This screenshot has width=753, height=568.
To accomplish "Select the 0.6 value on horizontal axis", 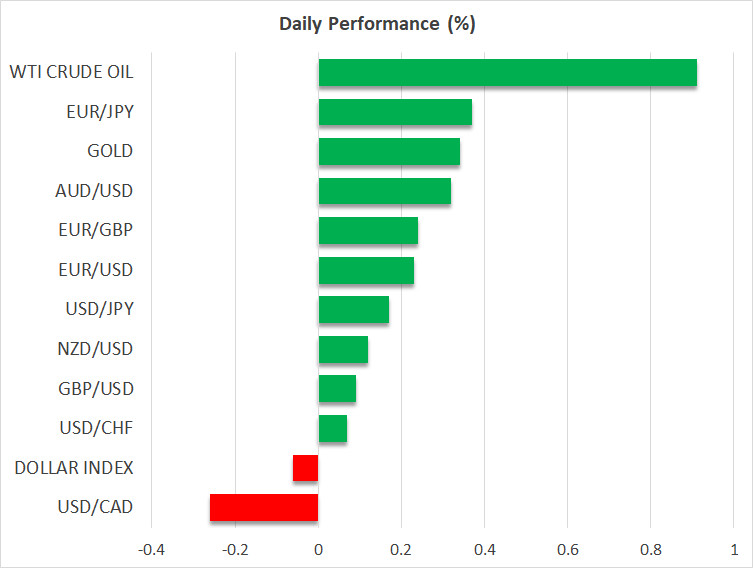I will click(567, 549).
